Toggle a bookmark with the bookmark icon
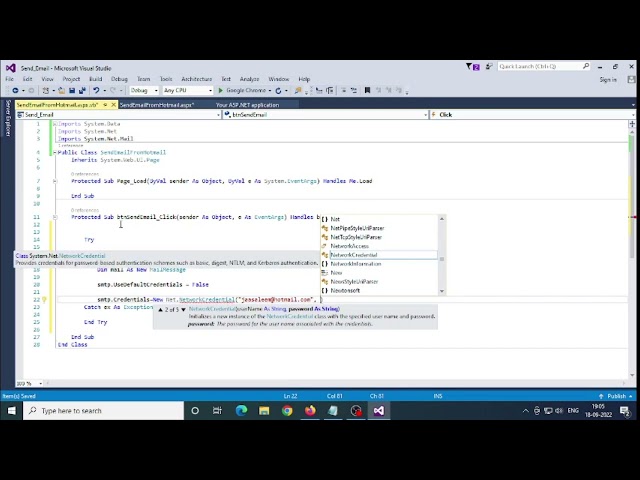Viewport: 640px width, 480px height. point(367,90)
